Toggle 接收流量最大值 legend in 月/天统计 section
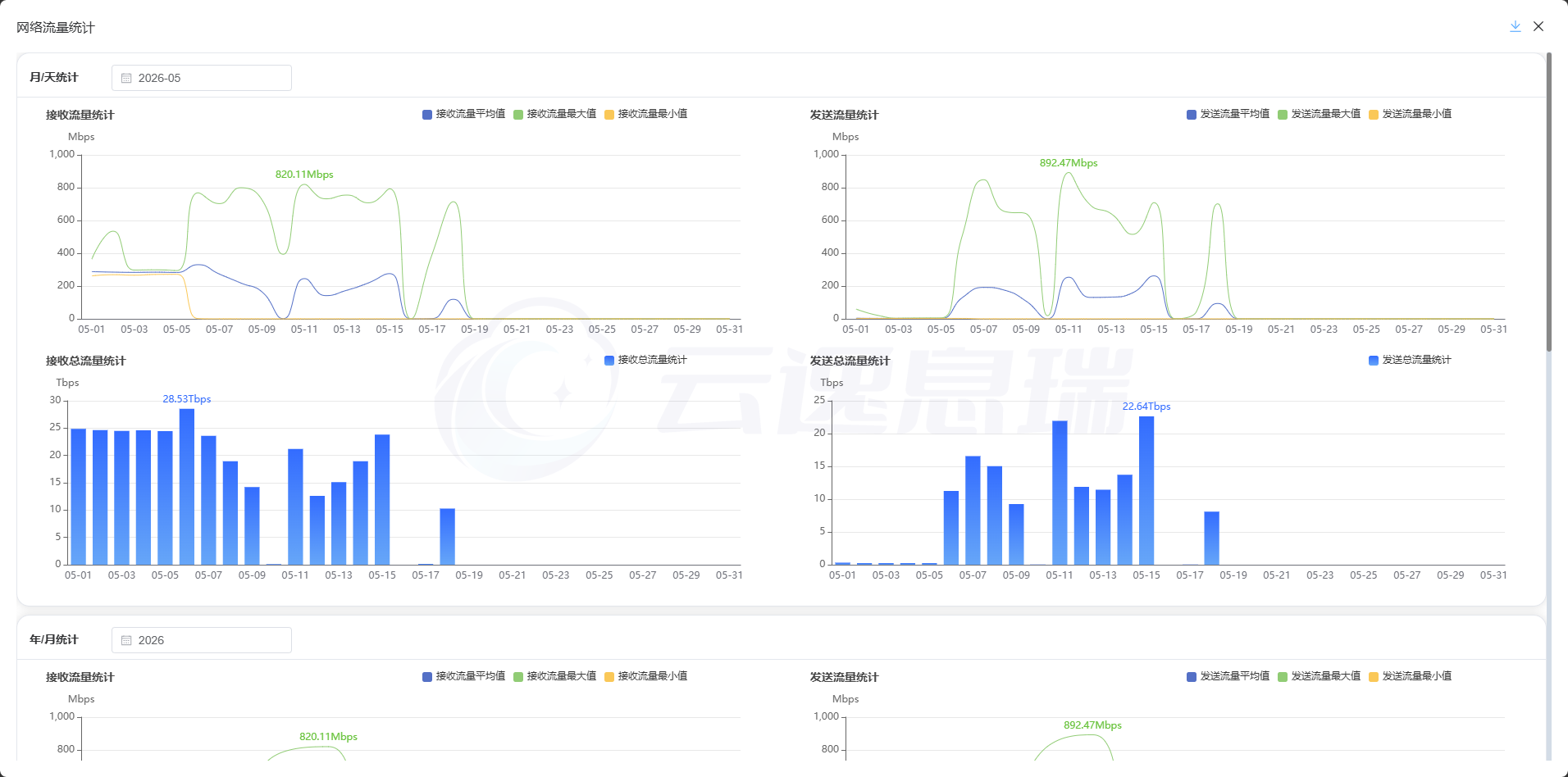The width and height of the screenshot is (1568, 777). pos(555,114)
